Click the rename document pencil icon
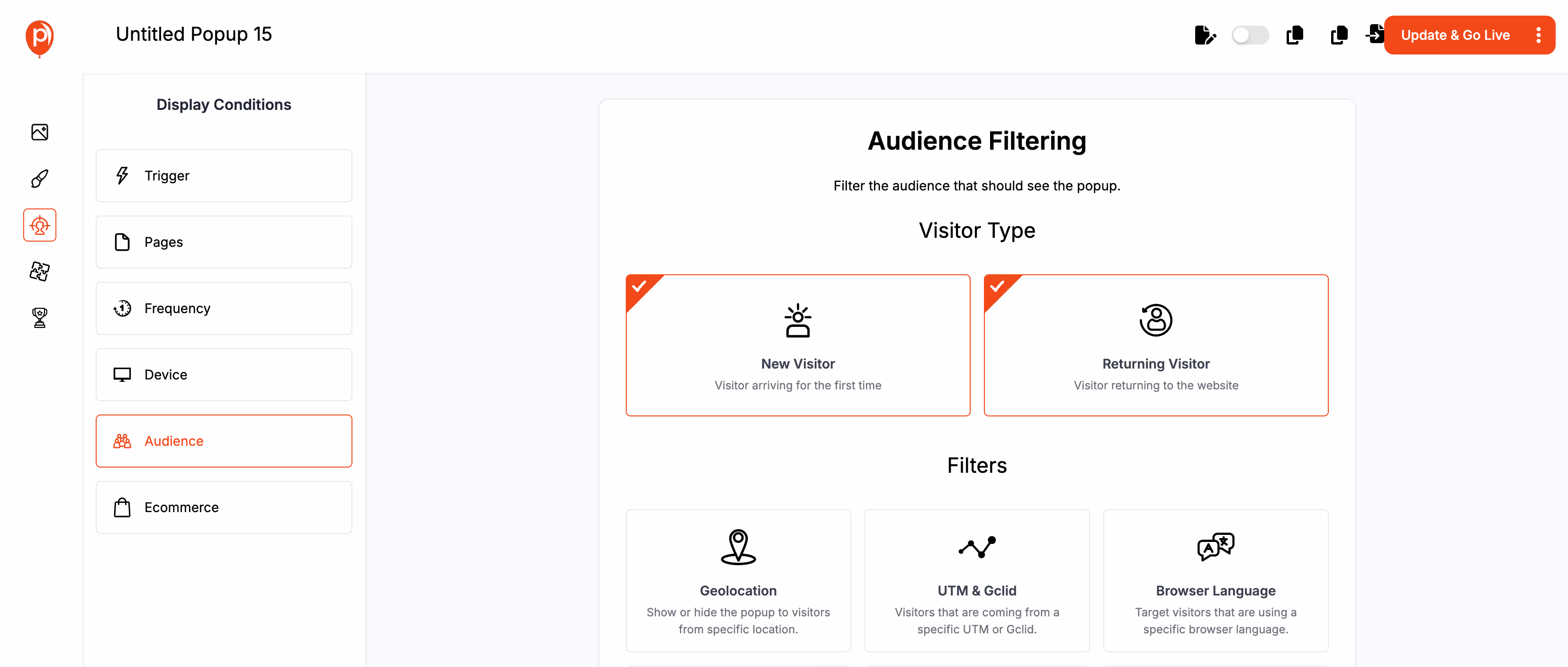 1205,36
